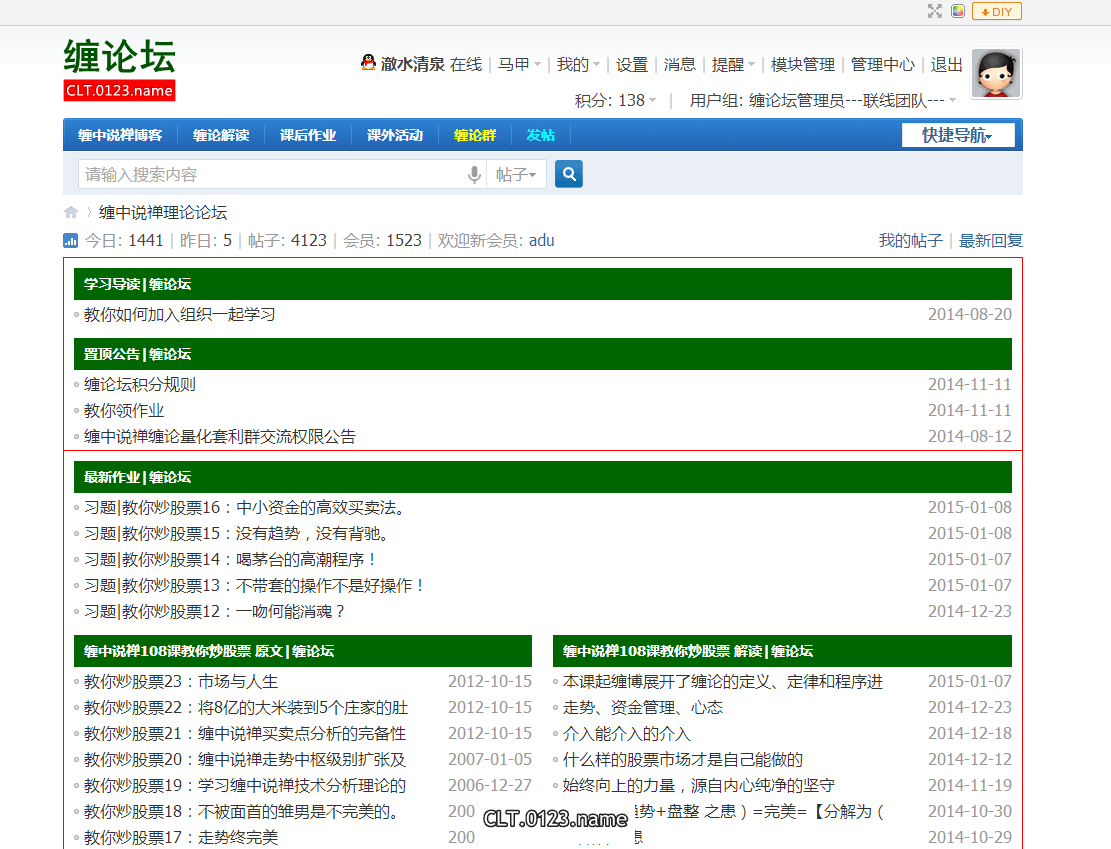Click the fullscreen expand arrows icon
The image size is (1111, 849).
coord(935,11)
